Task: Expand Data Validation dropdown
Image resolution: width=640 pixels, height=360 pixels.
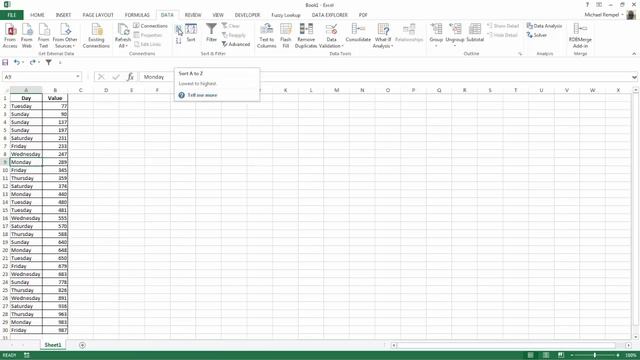Action: click(x=331, y=43)
